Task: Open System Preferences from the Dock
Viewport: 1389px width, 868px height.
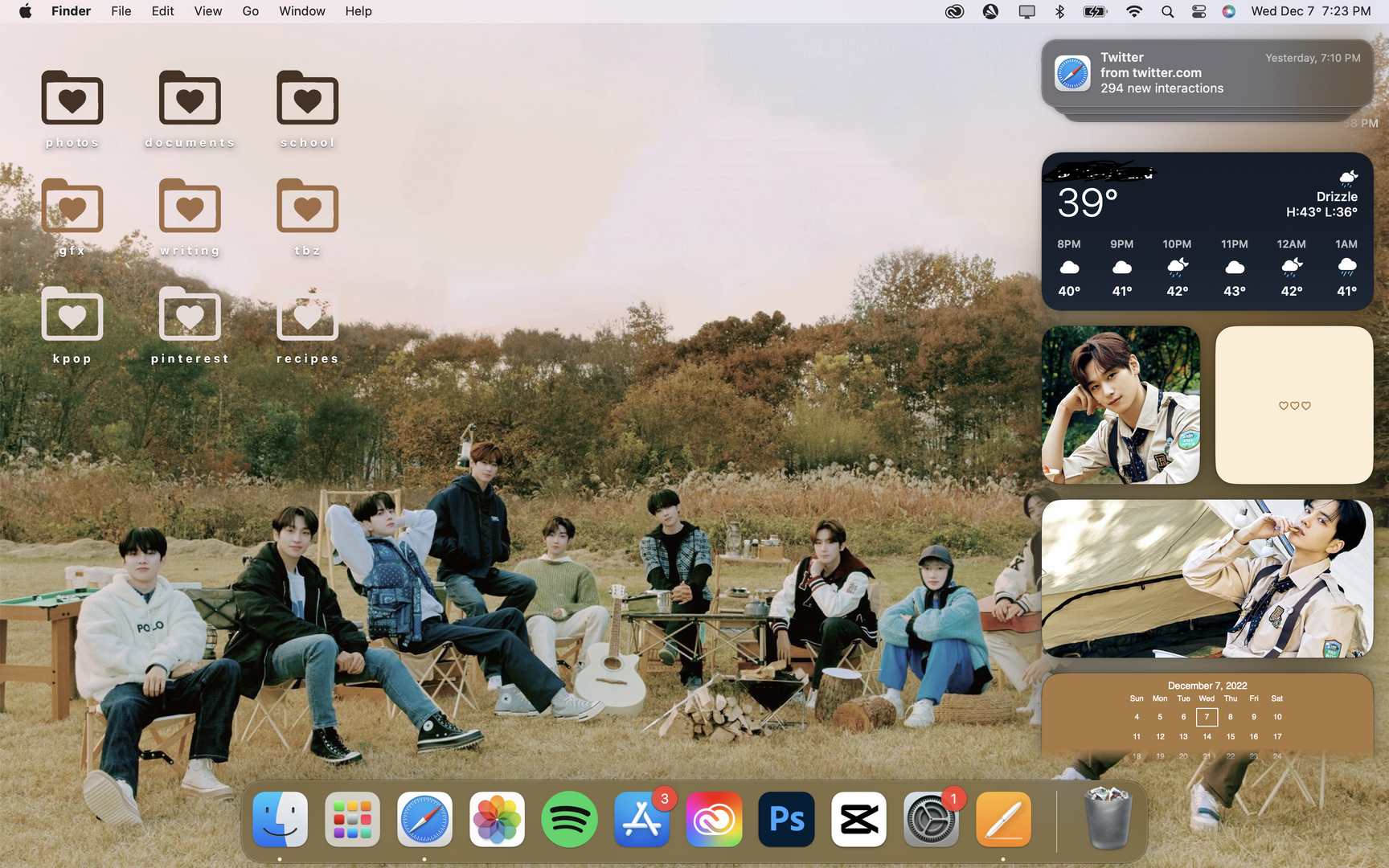Action: coord(931,820)
